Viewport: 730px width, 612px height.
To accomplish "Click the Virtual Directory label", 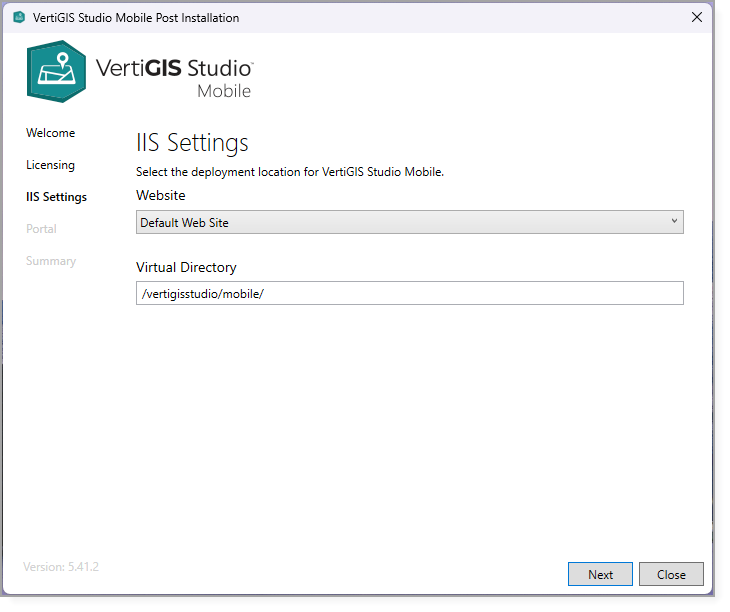I will coord(186,268).
